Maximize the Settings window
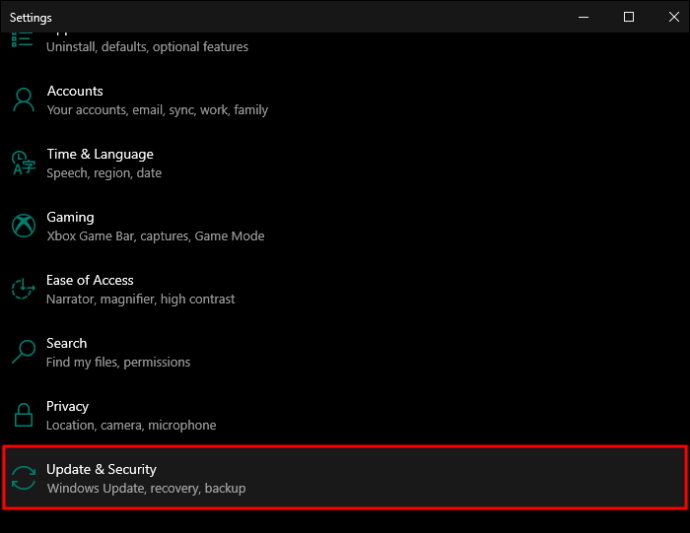Image resolution: width=690 pixels, height=533 pixels. click(628, 17)
